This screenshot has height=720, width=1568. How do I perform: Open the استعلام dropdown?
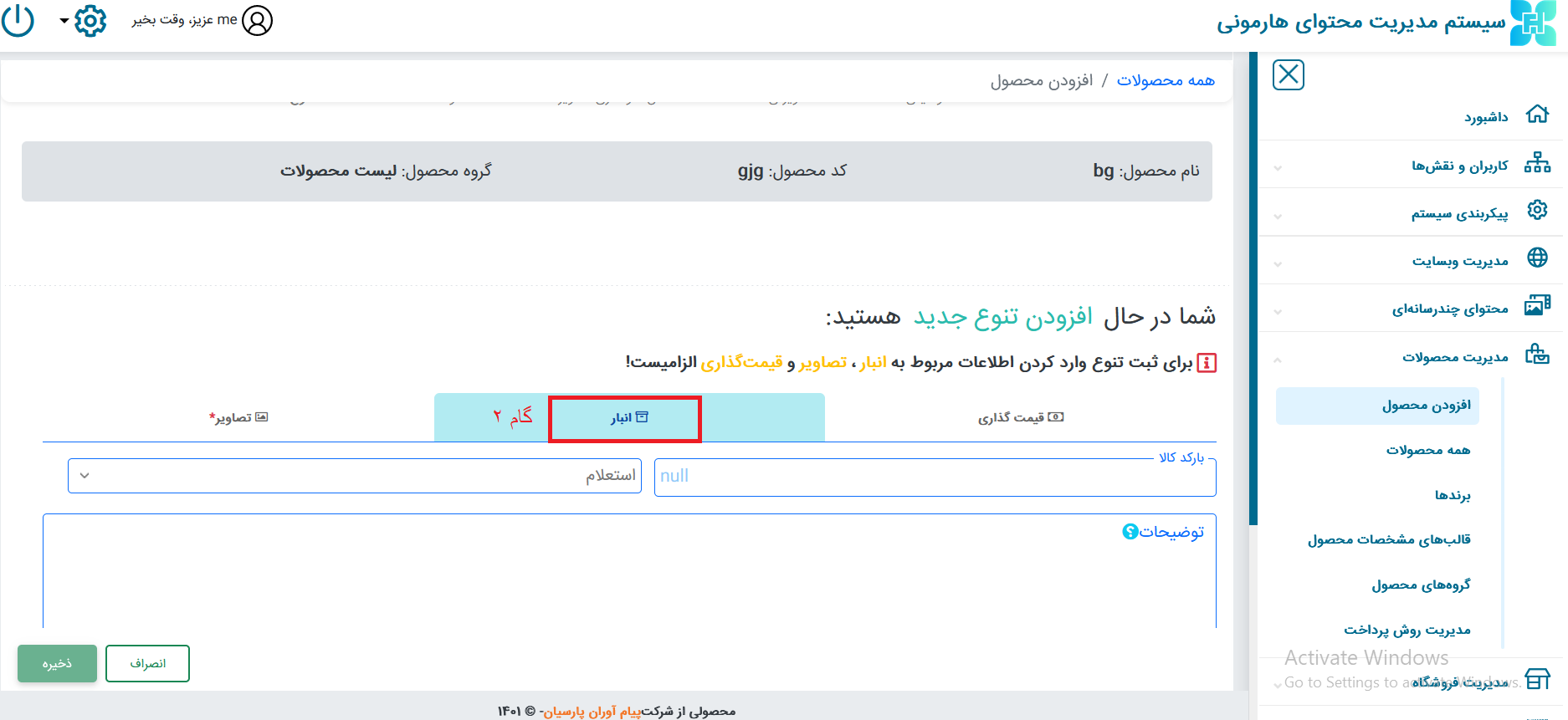pos(354,476)
